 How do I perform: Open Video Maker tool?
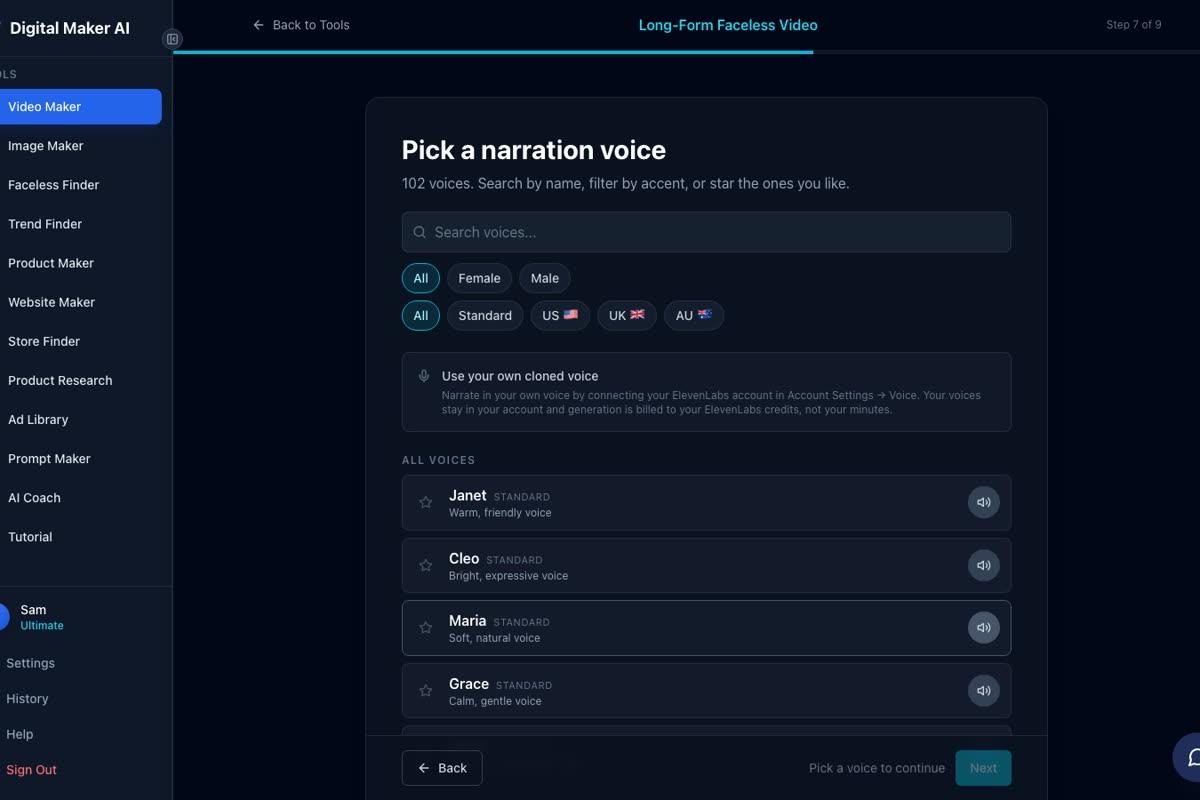click(80, 107)
